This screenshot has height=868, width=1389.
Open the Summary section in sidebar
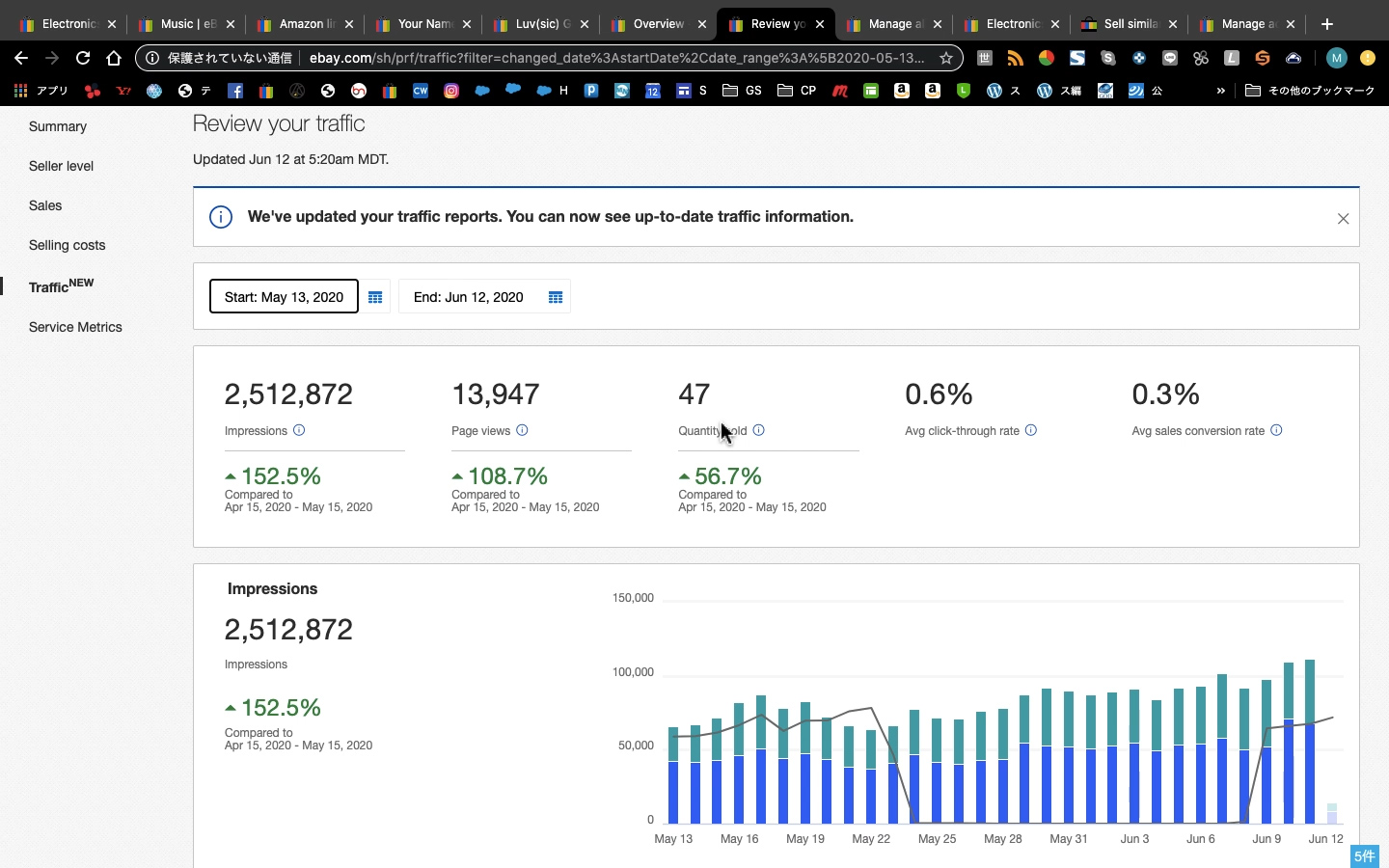[58, 126]
